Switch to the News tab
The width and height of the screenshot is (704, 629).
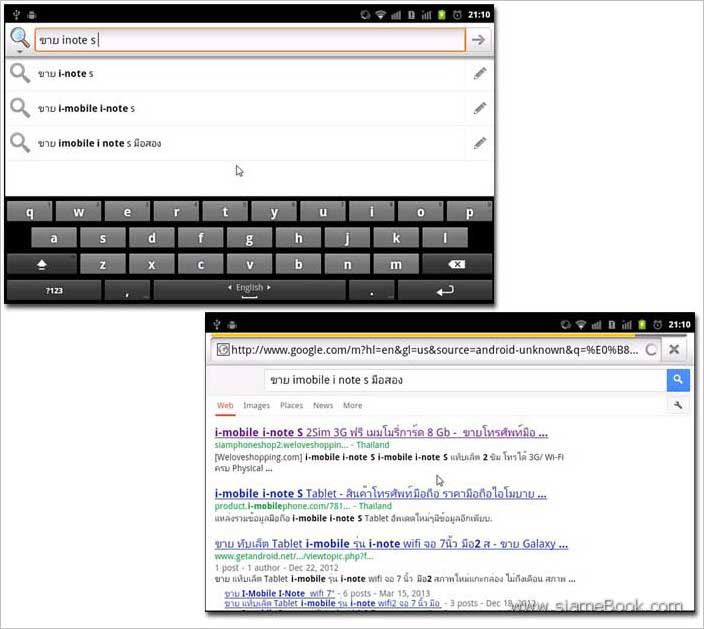(x=323, y=405)
